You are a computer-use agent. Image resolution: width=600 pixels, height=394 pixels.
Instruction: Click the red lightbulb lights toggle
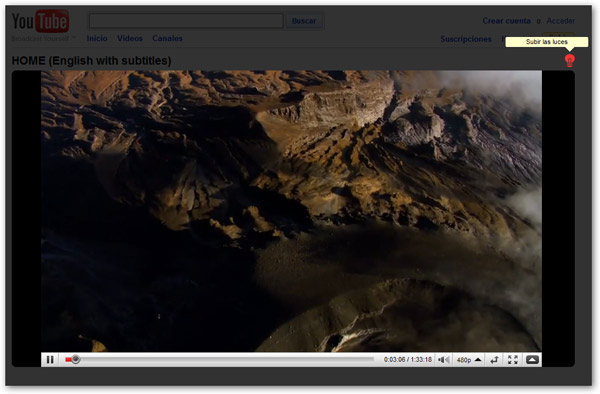tap(569, 60)
